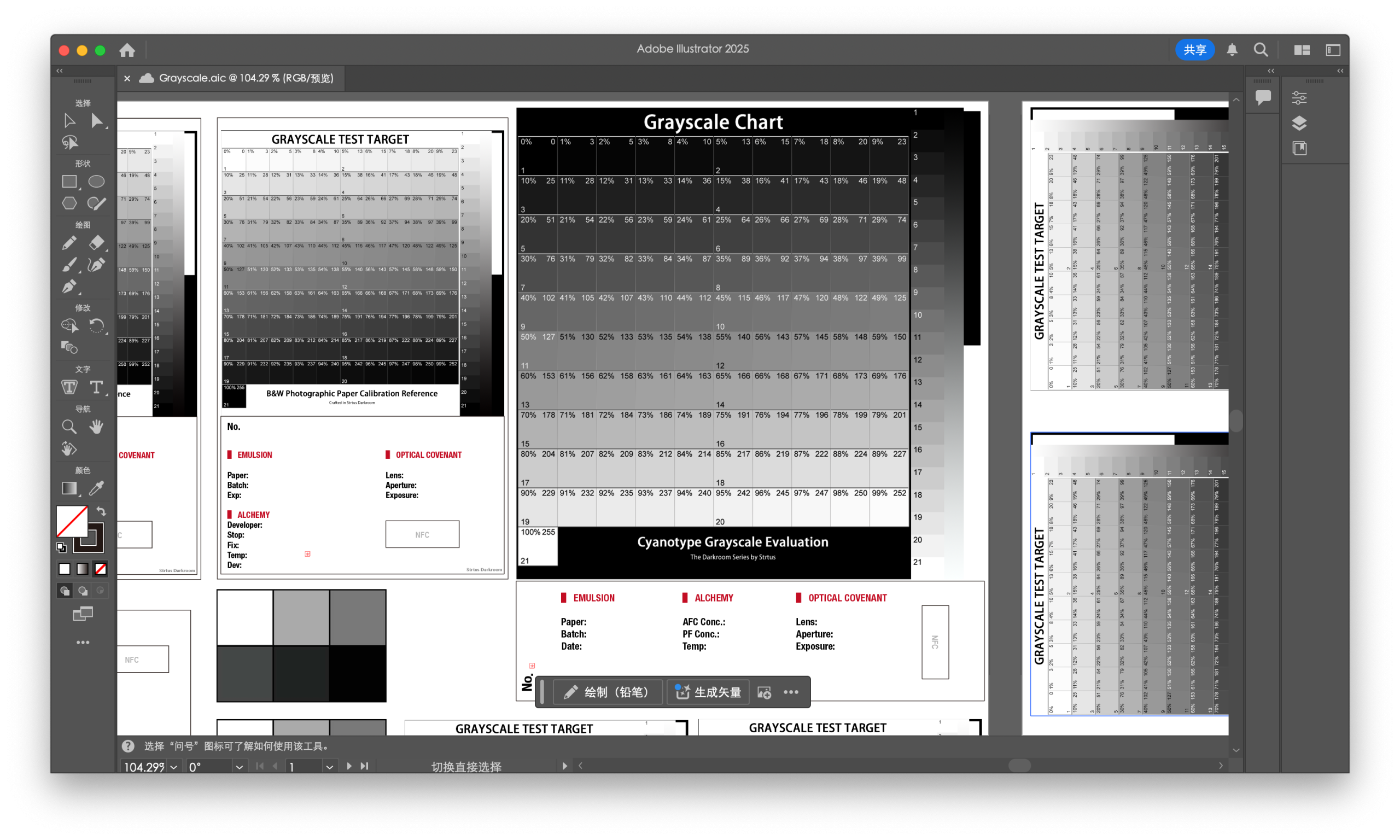This screenshot has width=1400, height=840.
Task: Choose the Type tool
Action: [97, 387]
